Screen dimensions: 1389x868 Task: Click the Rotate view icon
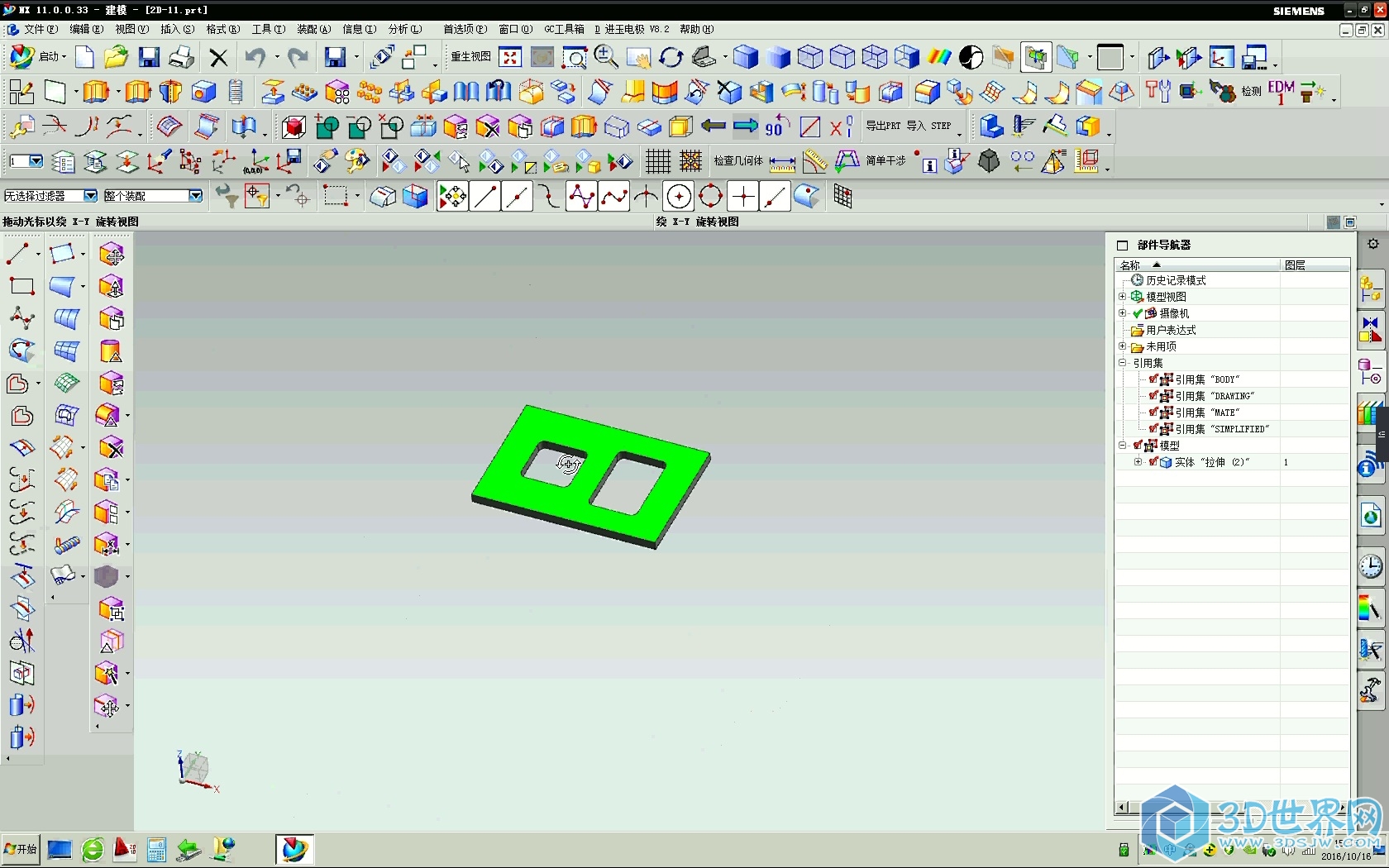(671, 57)
